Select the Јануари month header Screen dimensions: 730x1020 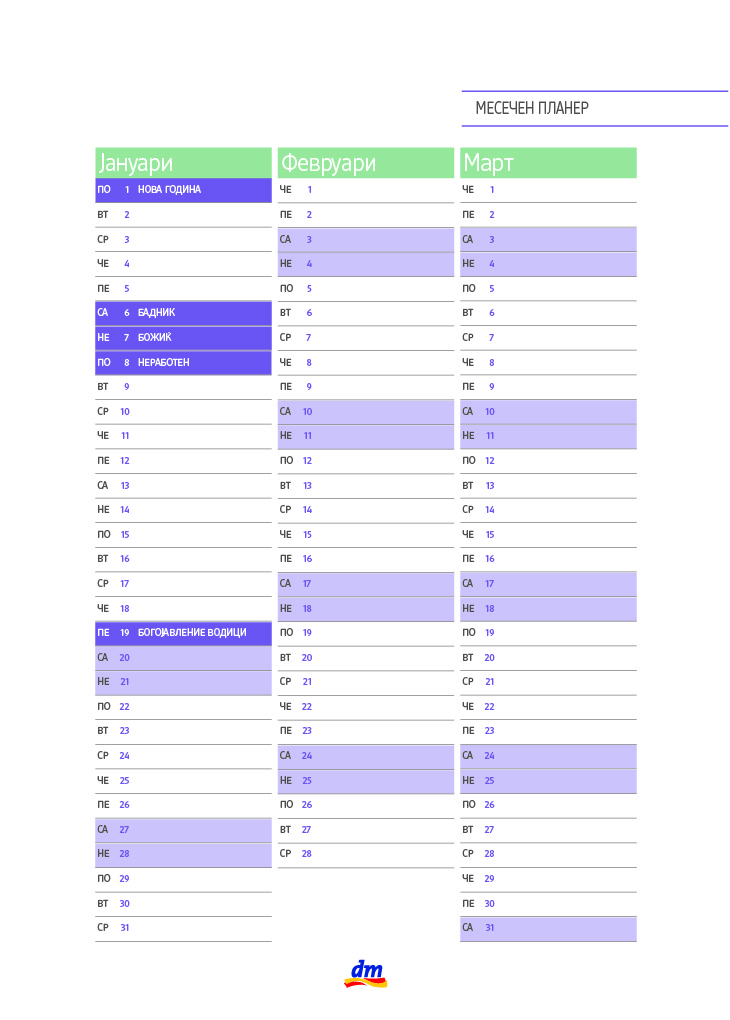(183, 163)
